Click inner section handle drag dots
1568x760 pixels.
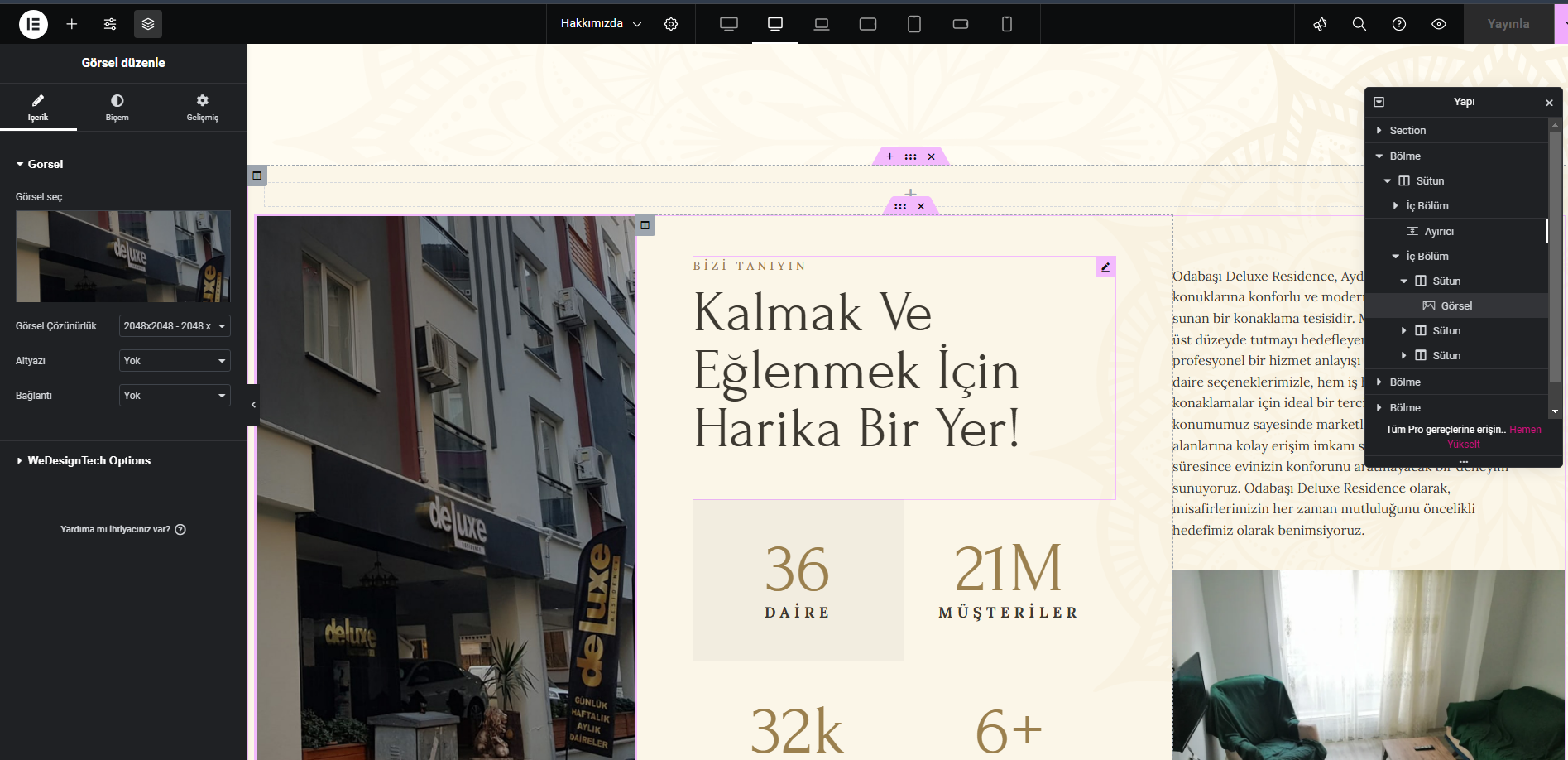pyautogui.click(x=900, y=206)
